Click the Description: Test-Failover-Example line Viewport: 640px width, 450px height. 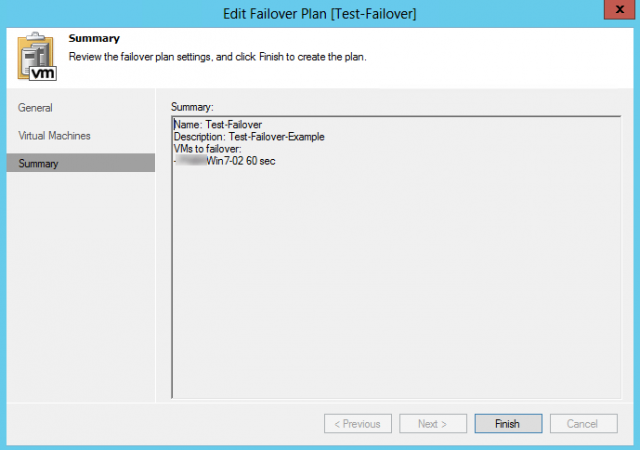tap(249, 137)
